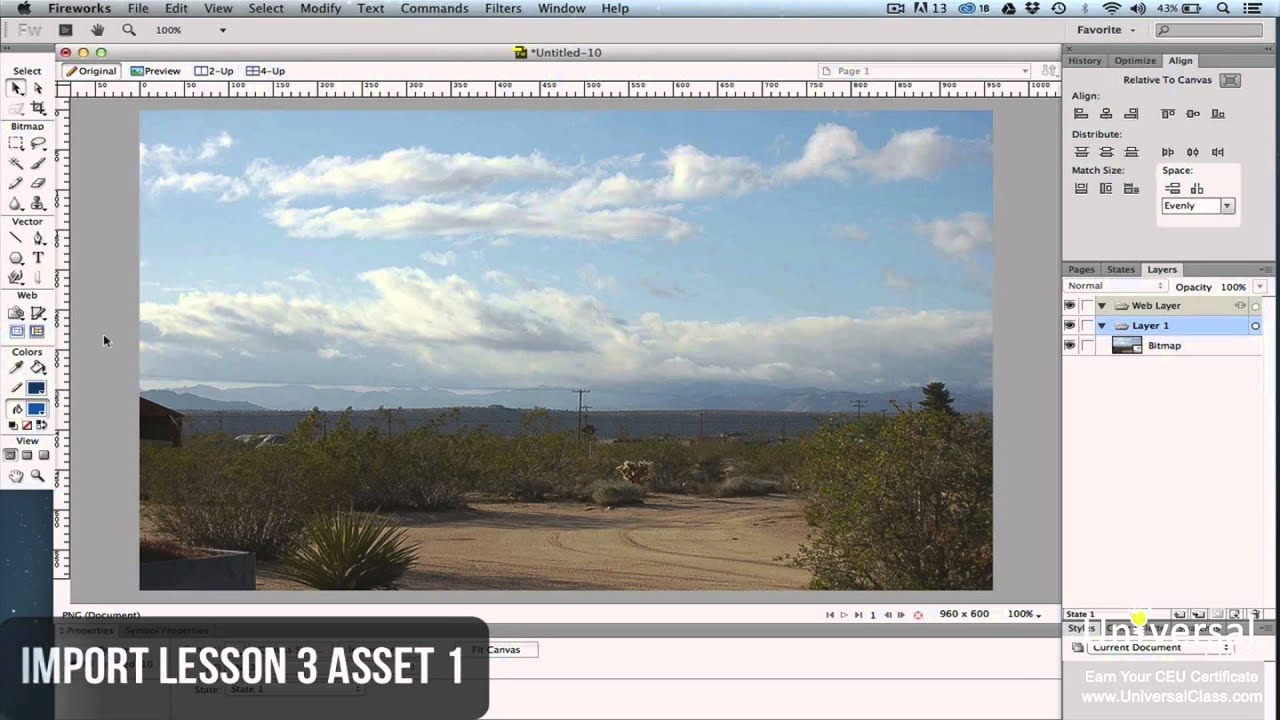The image size is (1280, 720).
Task: Select the Pointer tool
Action: click(16, 88)
